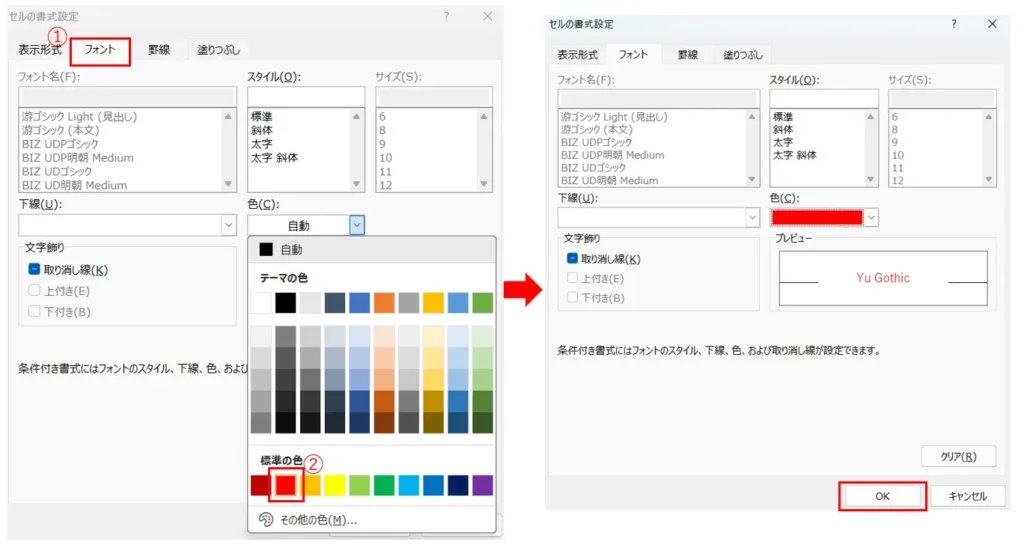The height and width of the screenshot is (548, 1024).
Task: Pick the standard orange swatch beside red
Action: tap(311, 485)
